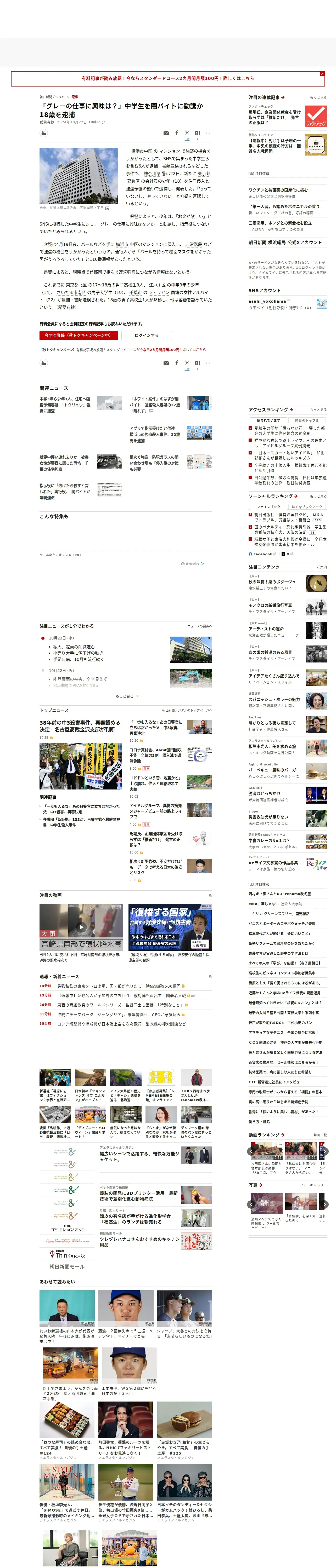
Task: Click もっと見る next to アクセスランキング
Action: click(318, 410)
